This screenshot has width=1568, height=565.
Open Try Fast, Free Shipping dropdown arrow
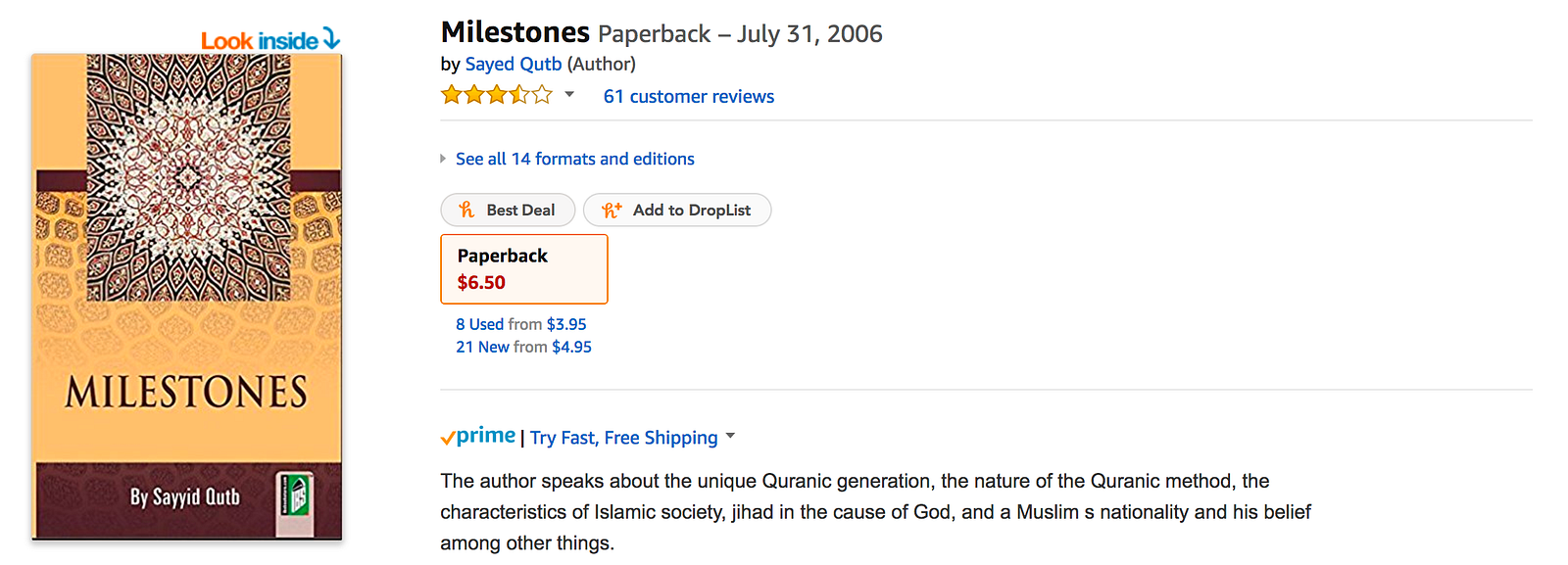point(730,437)
